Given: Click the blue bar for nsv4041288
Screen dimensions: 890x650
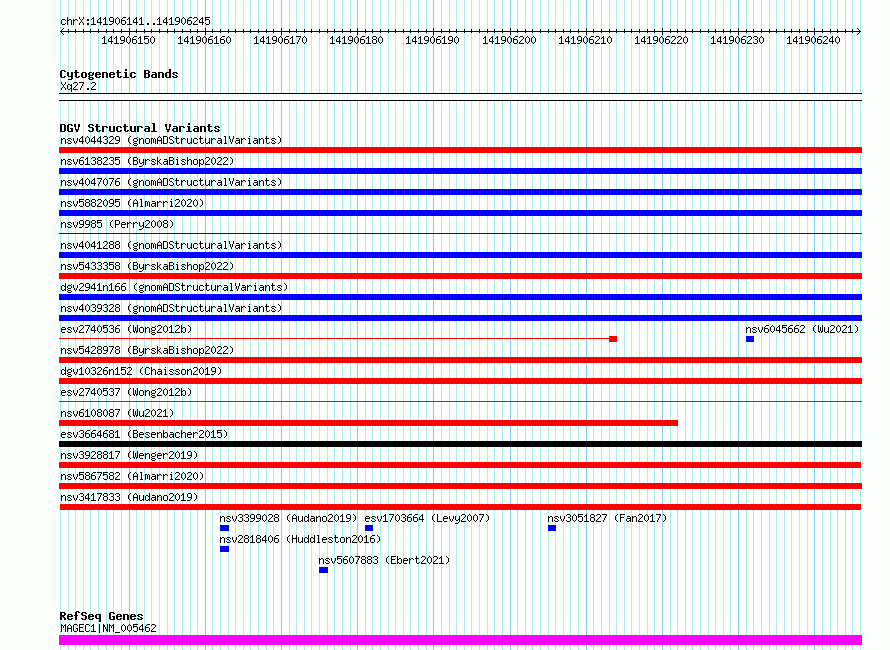Looking at the screenshot, I should [460, 255].
